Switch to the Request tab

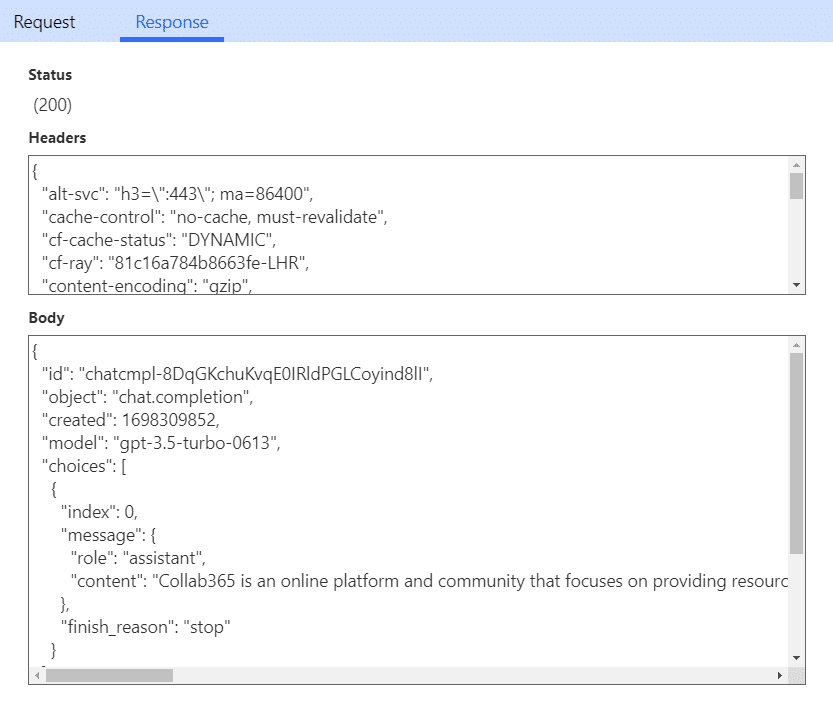[44, 22]
